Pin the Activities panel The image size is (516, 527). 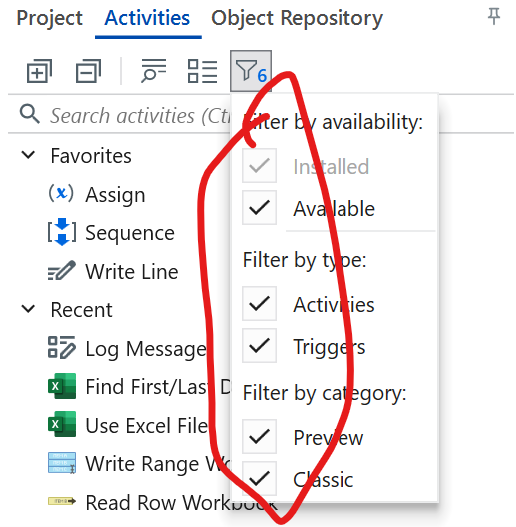(493, 16)
